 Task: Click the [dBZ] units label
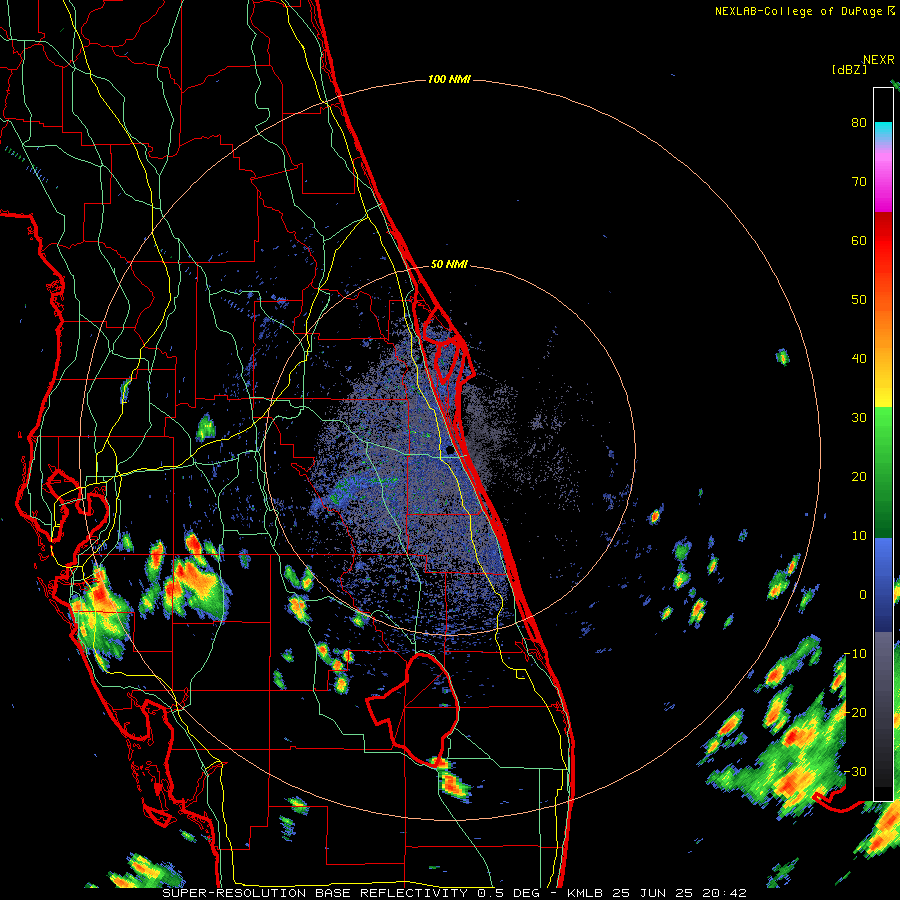tap(849, 70)
